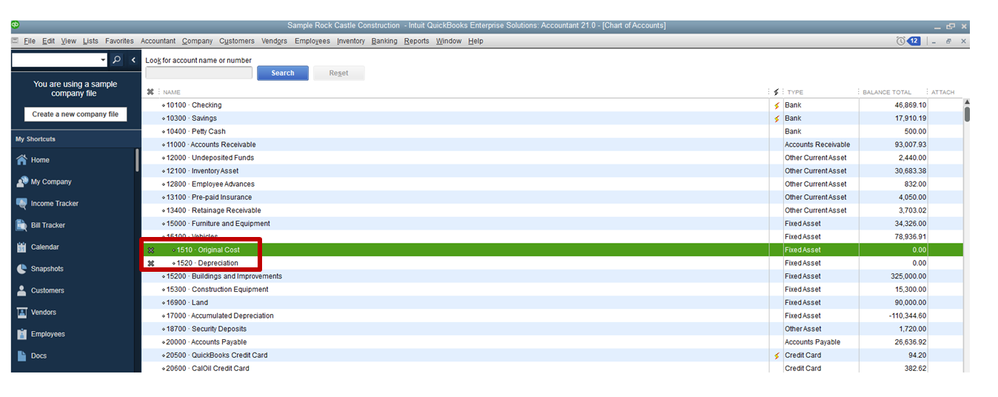The width and height of the screenshot is (998, 397).
Task: Open the Calendar shortcut icon
Action: coord(22,247)
